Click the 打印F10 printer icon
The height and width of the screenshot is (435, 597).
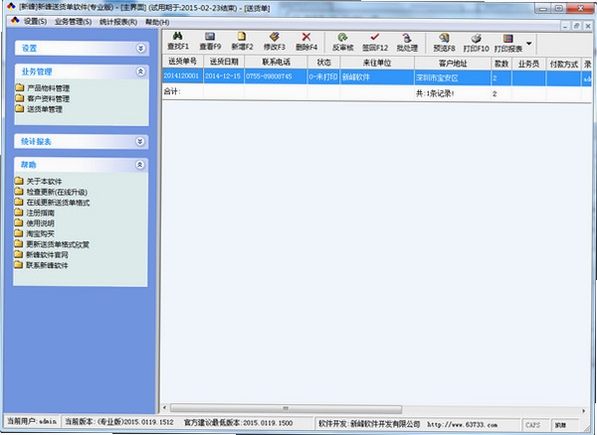[x=476, y=38]
